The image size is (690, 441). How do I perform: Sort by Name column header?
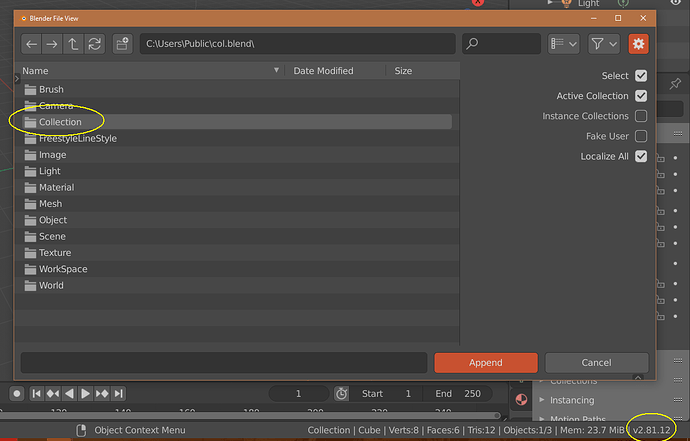150,71
